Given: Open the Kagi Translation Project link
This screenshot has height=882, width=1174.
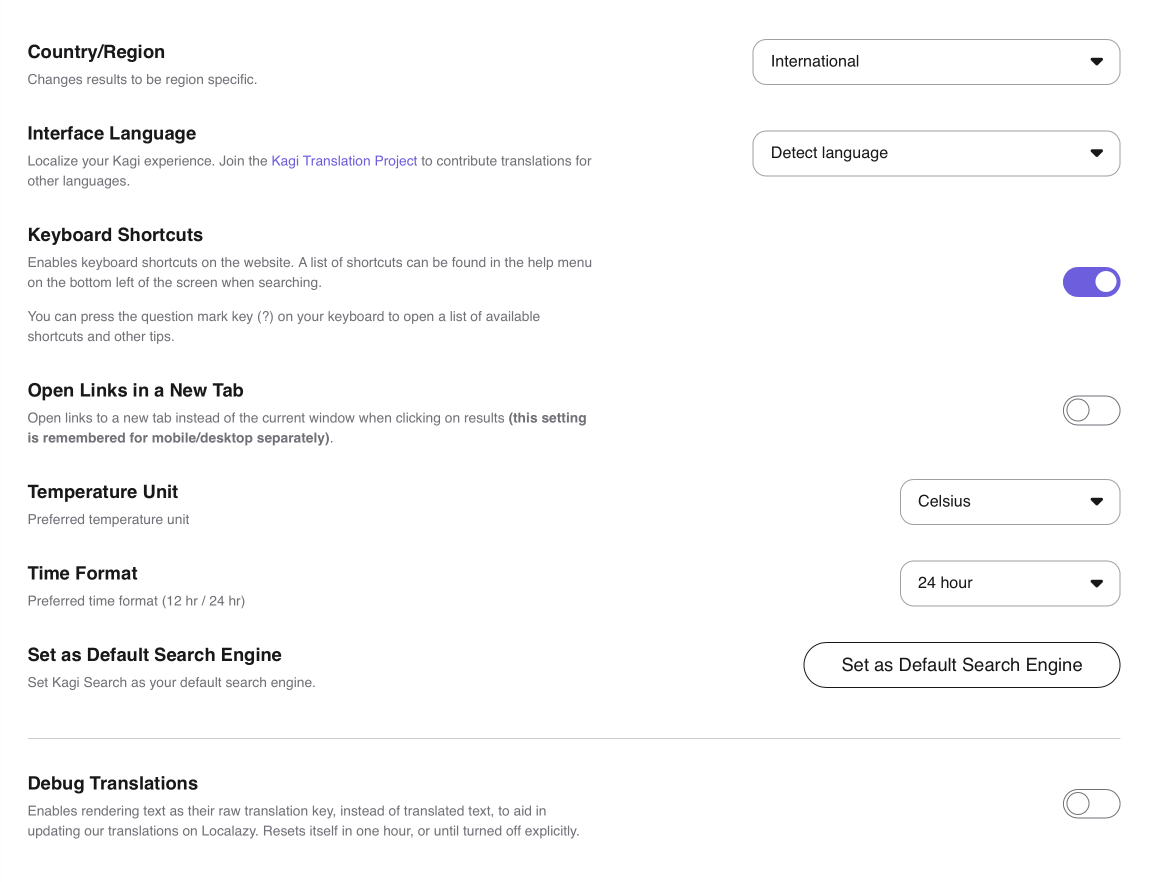Looking at the screenshot, I should coord(344,161).
